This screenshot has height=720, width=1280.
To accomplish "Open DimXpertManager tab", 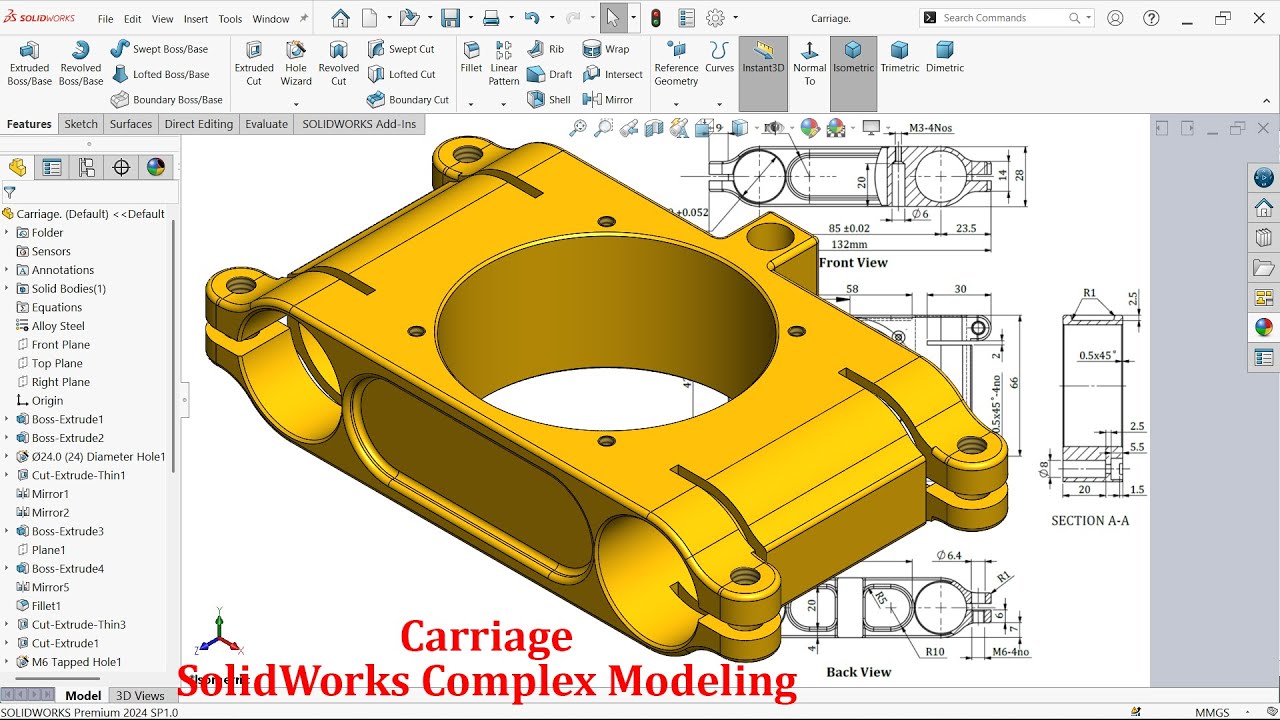I will point(121,167).
